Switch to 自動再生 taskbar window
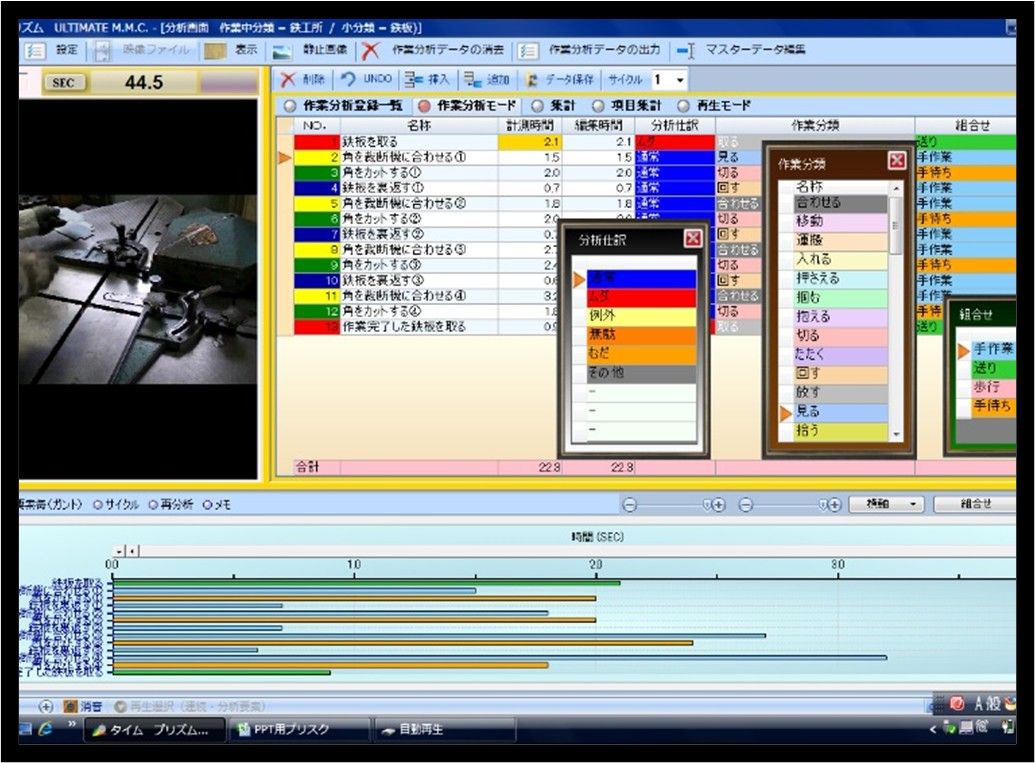 point(446,729)
